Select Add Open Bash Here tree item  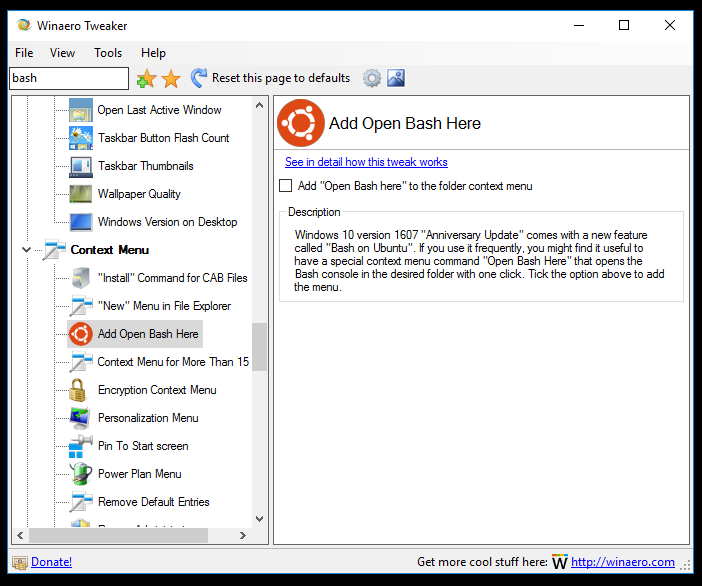pos(148,334)
